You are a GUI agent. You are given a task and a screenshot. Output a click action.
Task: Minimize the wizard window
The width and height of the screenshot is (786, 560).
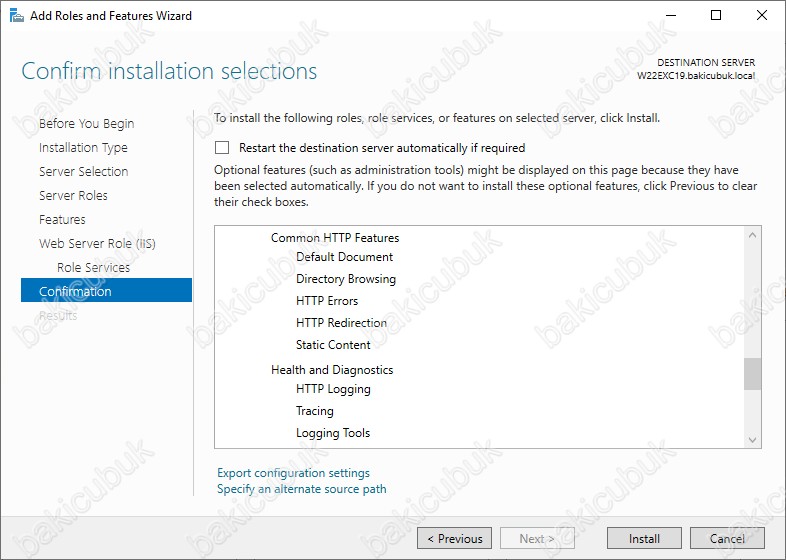(671, 16)
